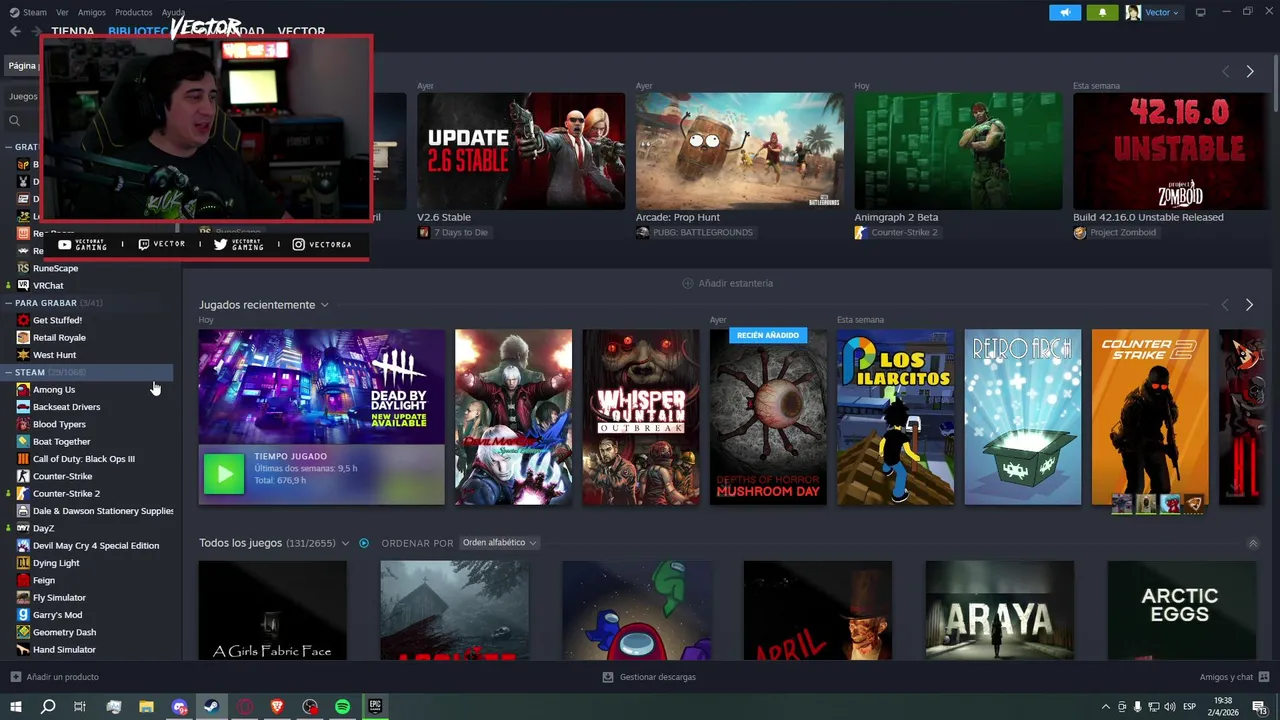Click the Garry's Mod sidebar icon
The width and height of the screenshot is (1280, 720).
pyautogui.click(x=23, y=615)
